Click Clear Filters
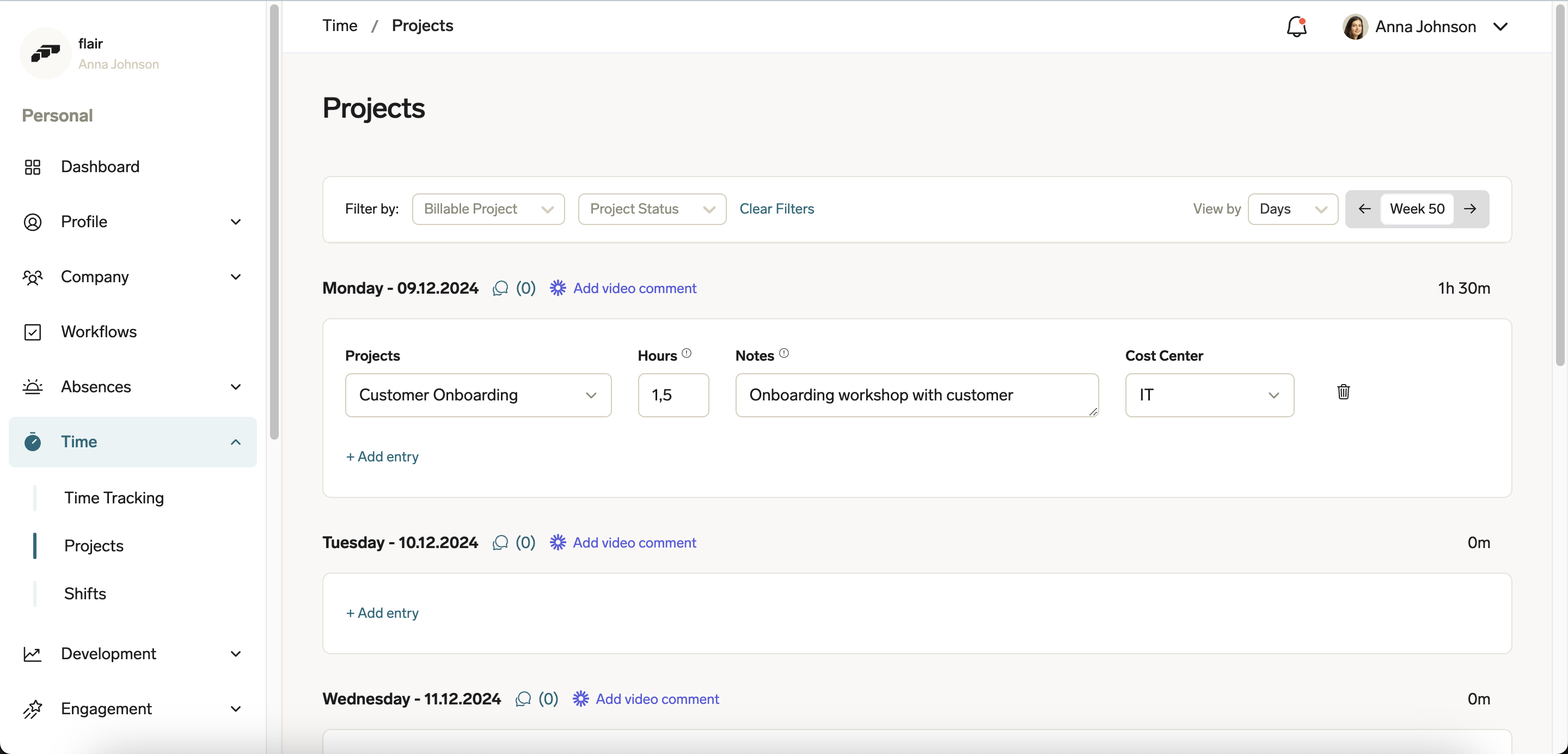1568x754 pixels. coord(777,209)
